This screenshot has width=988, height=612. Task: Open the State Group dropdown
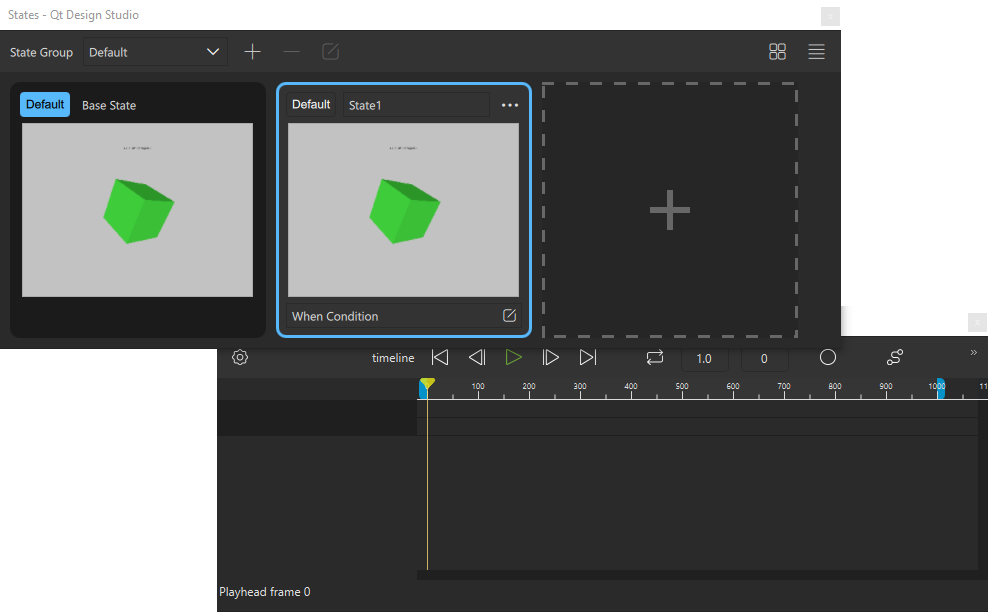click(155, 52)
